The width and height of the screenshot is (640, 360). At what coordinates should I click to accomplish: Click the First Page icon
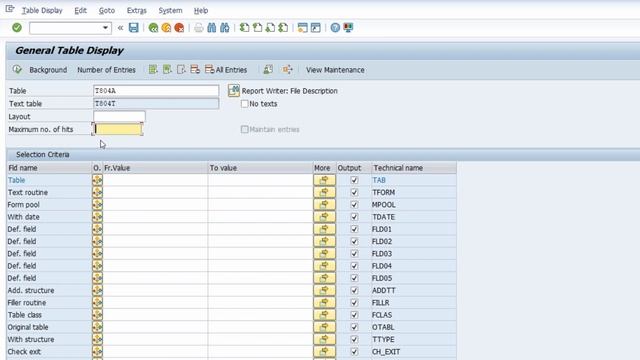click(244, 28)
